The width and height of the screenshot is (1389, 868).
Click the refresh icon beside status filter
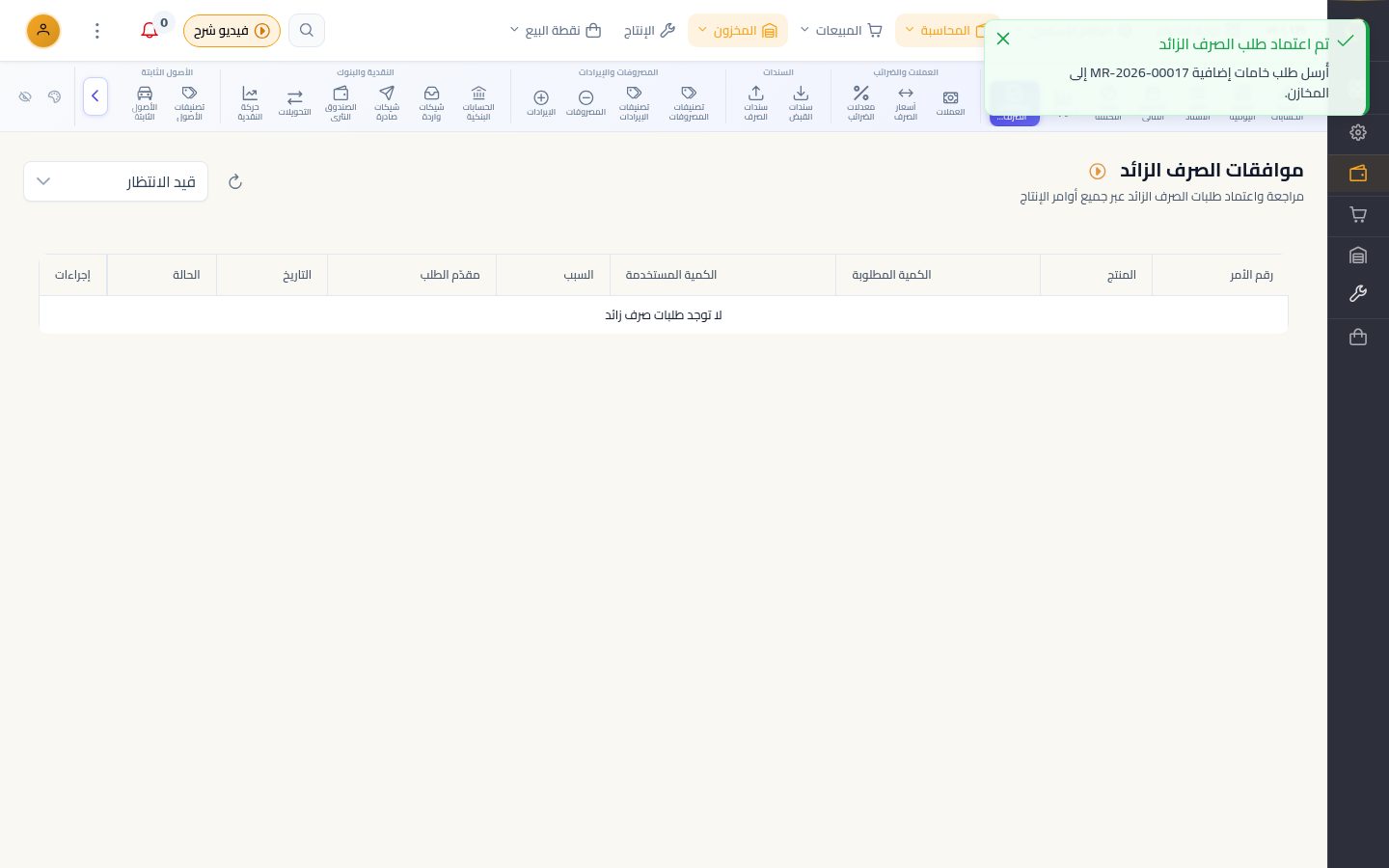tap(235, 182)
